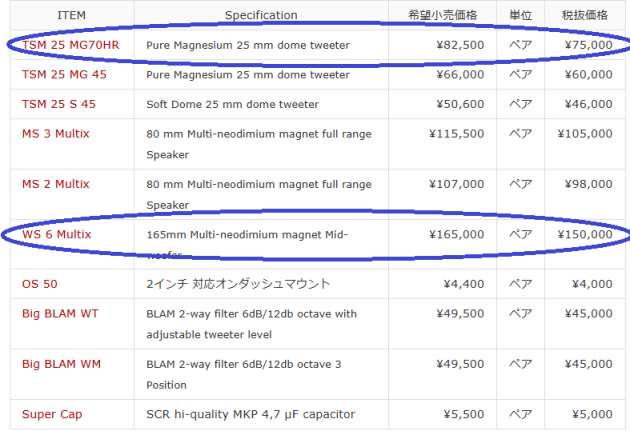The height and width of the screenshot is (431, 630).
Task: Click the 単位 column header
Action: click(521, 15)
